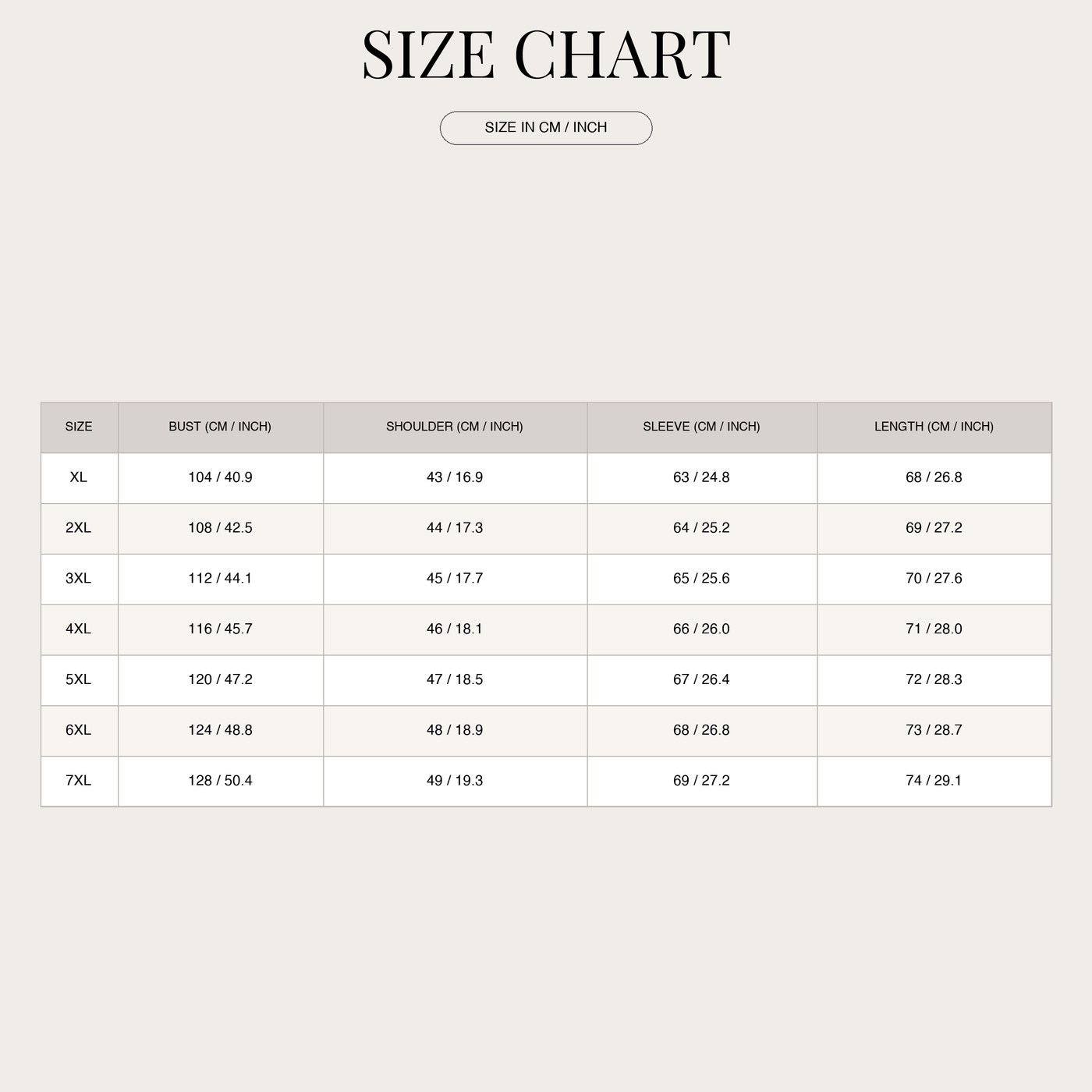Screen dimensions: 1092x1092
Task: Click the SIZE CHART title heading
Action: [x=546, y=55]
